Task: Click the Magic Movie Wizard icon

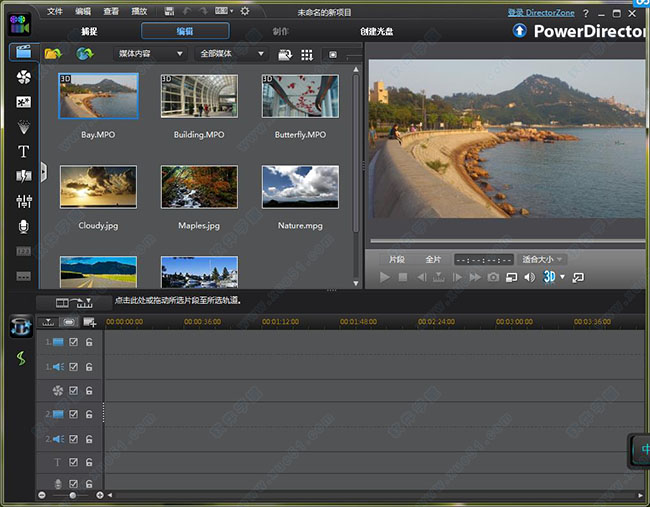Action: pyautogui.click(x=21, y=326)
